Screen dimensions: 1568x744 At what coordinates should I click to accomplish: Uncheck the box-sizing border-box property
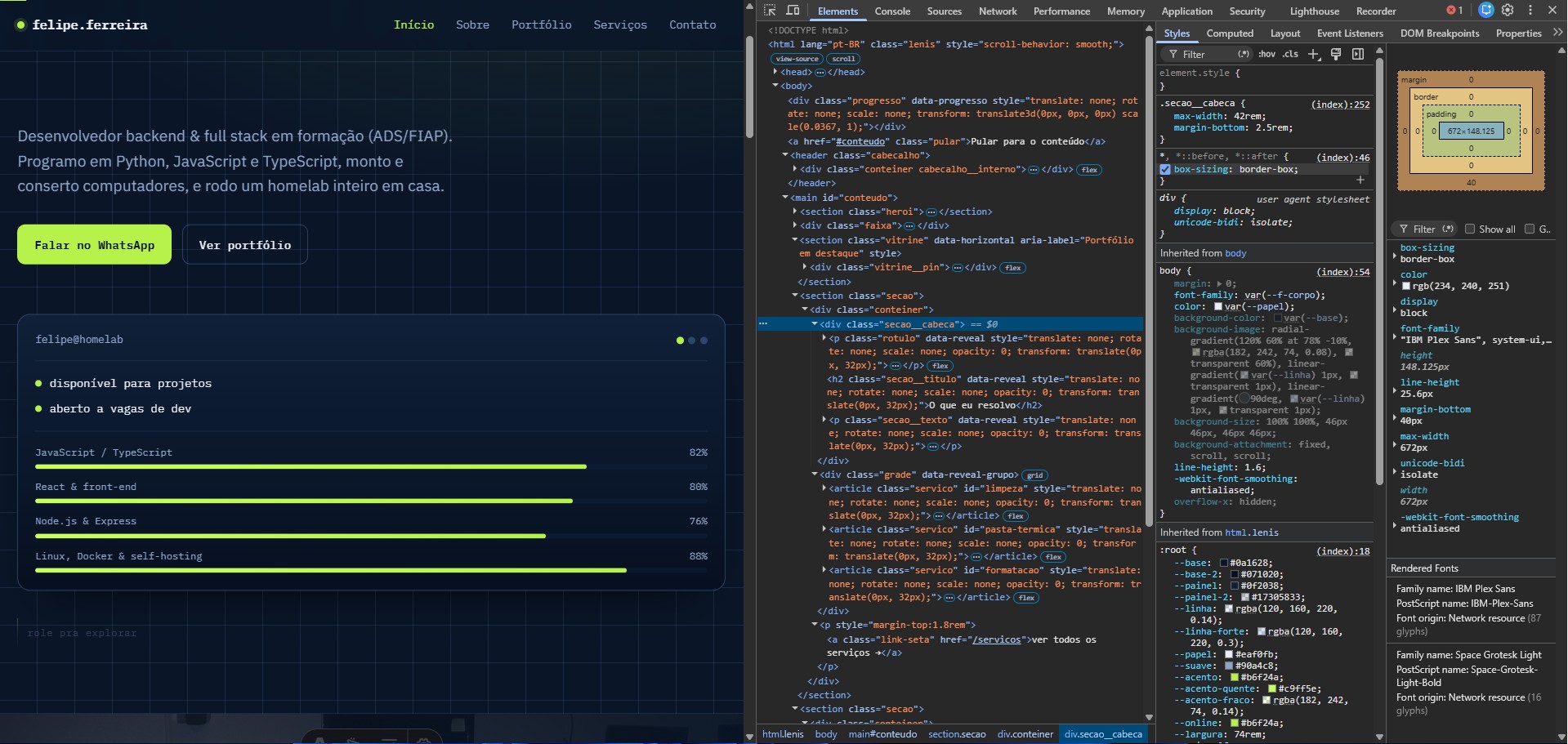(1165, 170)
